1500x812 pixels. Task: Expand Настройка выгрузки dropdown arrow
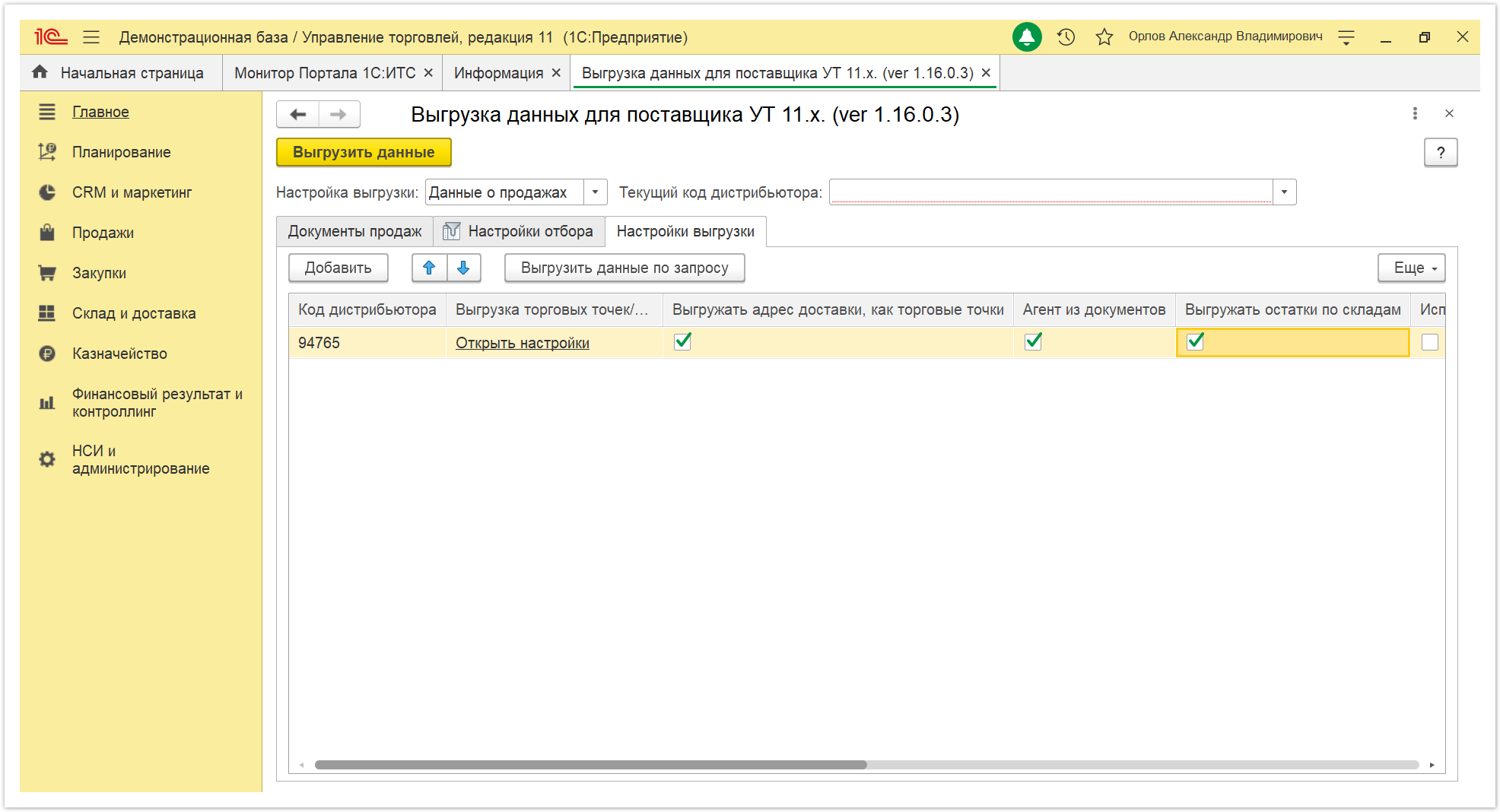(x=596, y=192)
